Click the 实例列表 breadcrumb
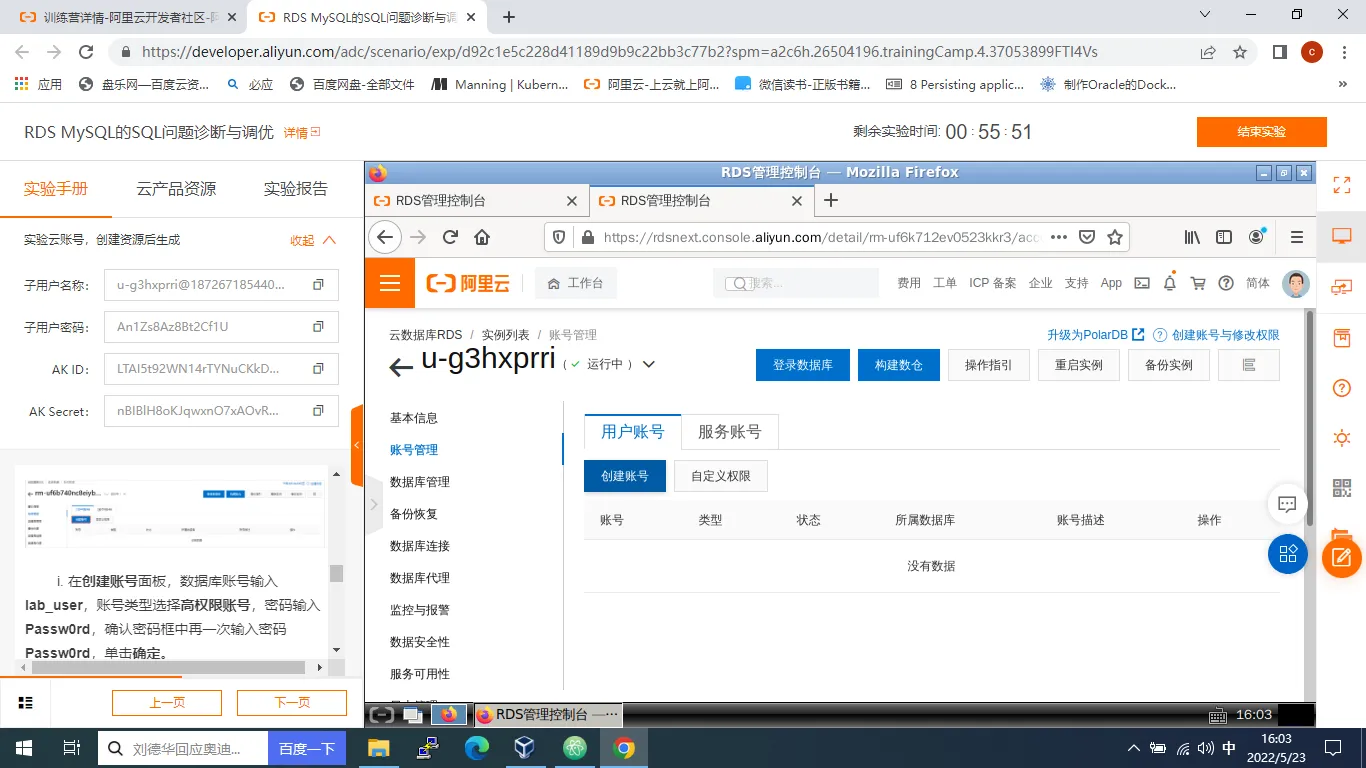This screenshot has height=768, width=1366. click(505, 335)
